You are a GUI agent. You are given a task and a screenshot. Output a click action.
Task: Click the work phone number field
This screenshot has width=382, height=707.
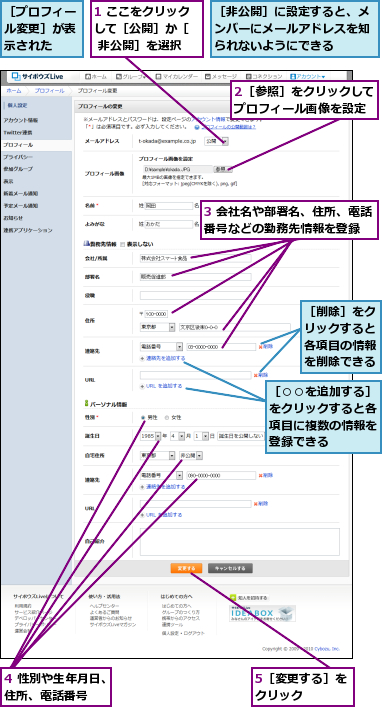pos(221,347)
